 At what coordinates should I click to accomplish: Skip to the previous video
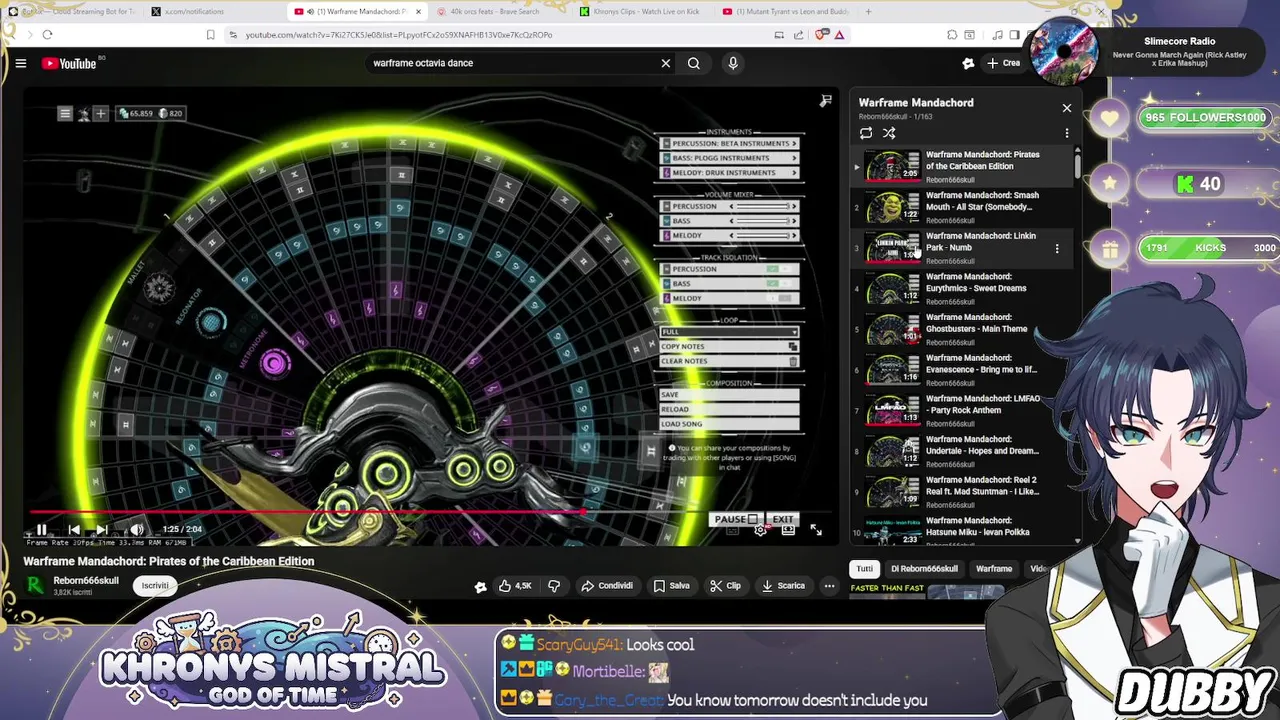pyautogui.click(x=74, y=530)
